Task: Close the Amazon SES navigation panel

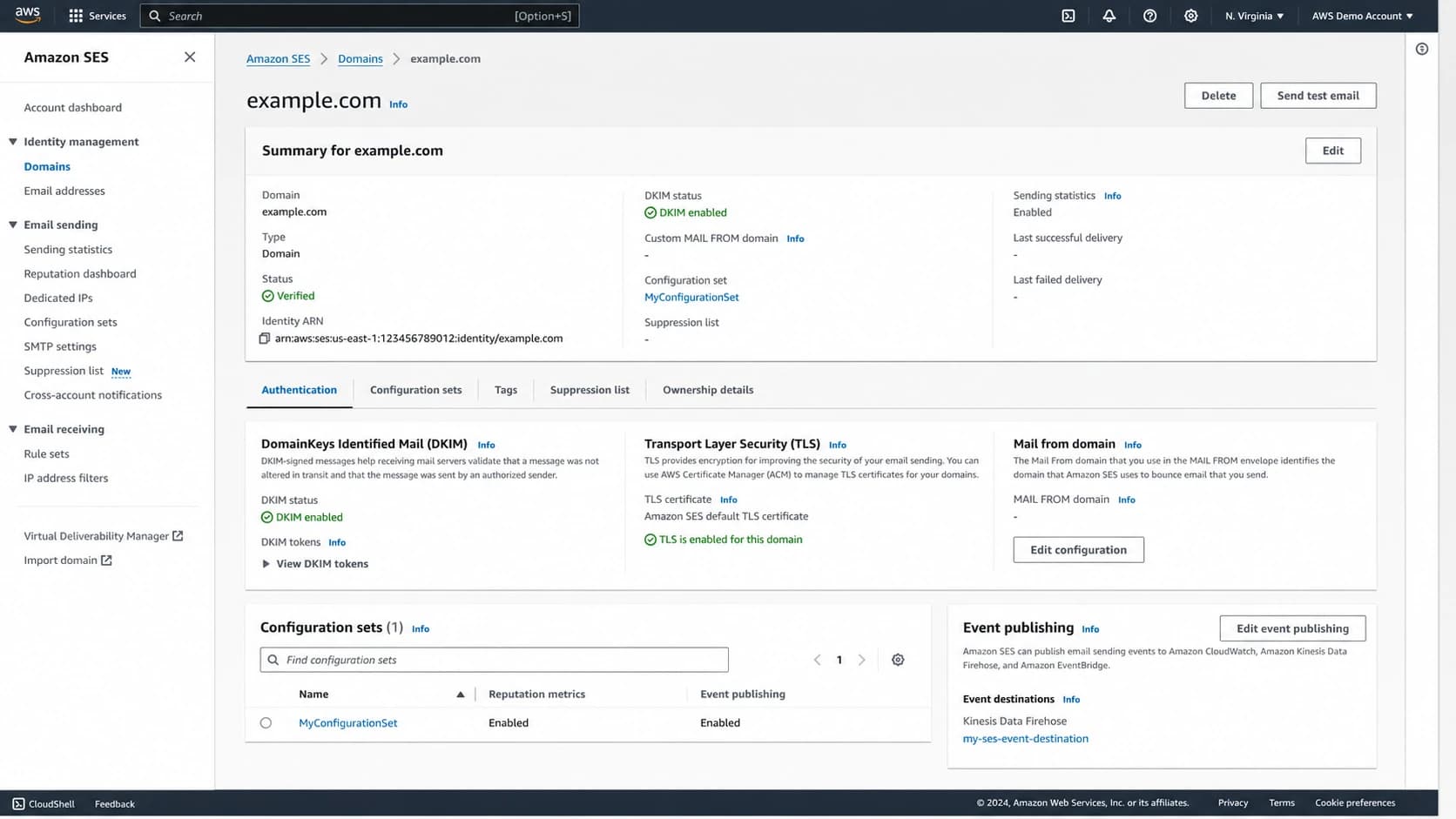Action: click(190, 57)
